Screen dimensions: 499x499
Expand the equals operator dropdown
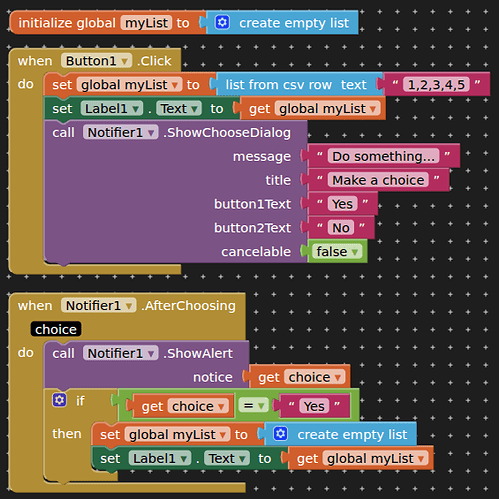[x=253, y=406]
